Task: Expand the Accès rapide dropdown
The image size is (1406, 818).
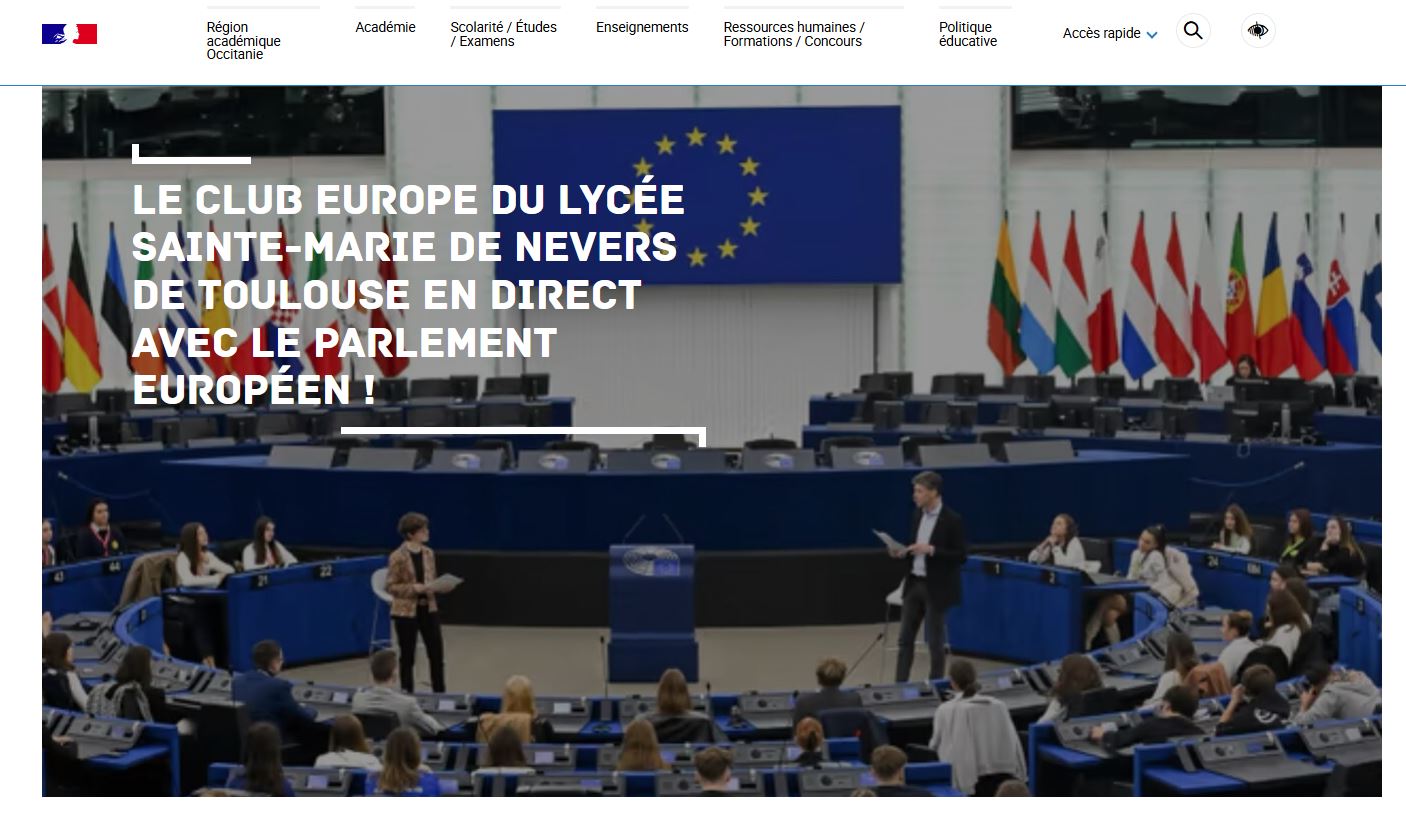Action: (1101, 33)
